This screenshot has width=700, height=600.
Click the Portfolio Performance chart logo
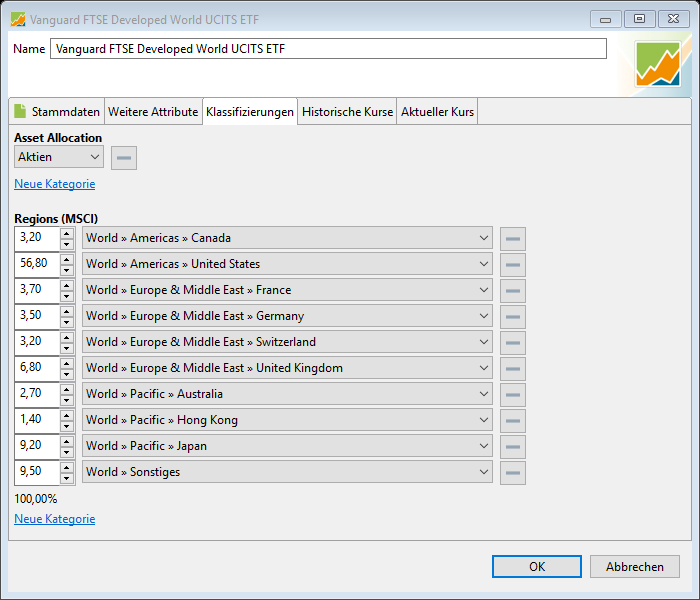point(658,64)
